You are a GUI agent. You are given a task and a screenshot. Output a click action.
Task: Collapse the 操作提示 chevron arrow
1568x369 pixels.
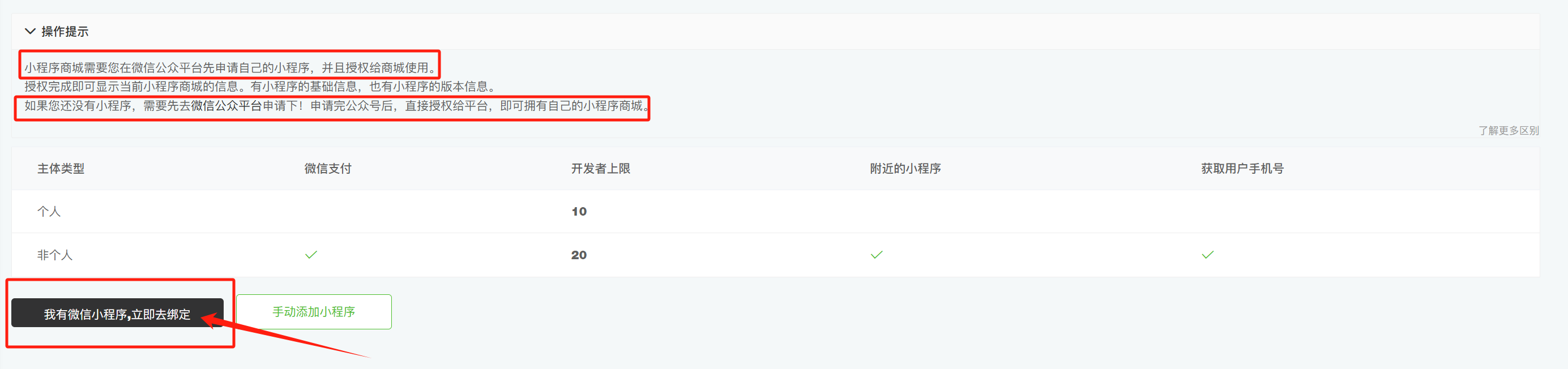click(30, 31)
